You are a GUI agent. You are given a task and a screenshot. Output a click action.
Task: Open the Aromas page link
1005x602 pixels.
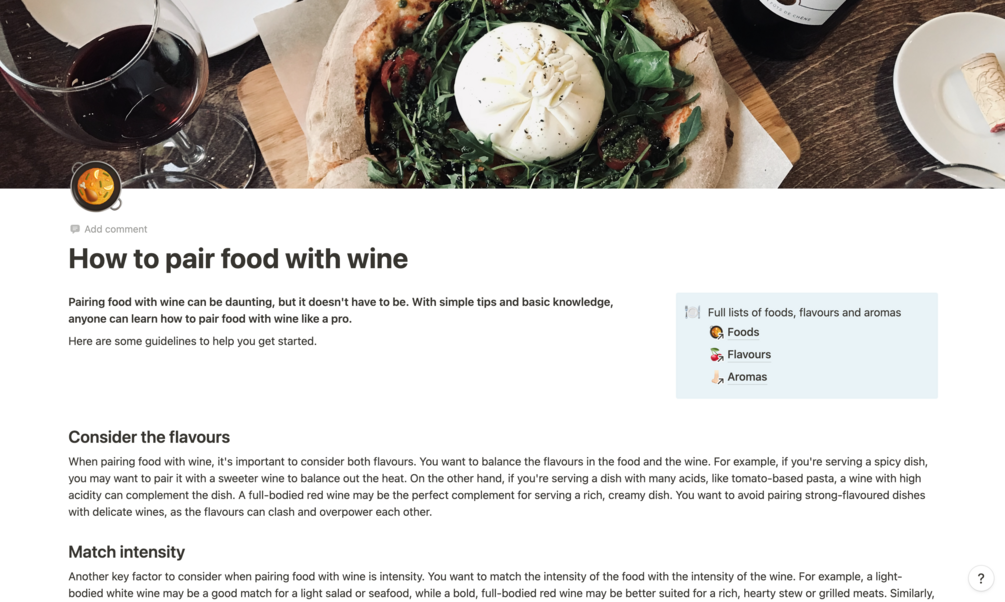pyautogui.click(x=747, y=377)
